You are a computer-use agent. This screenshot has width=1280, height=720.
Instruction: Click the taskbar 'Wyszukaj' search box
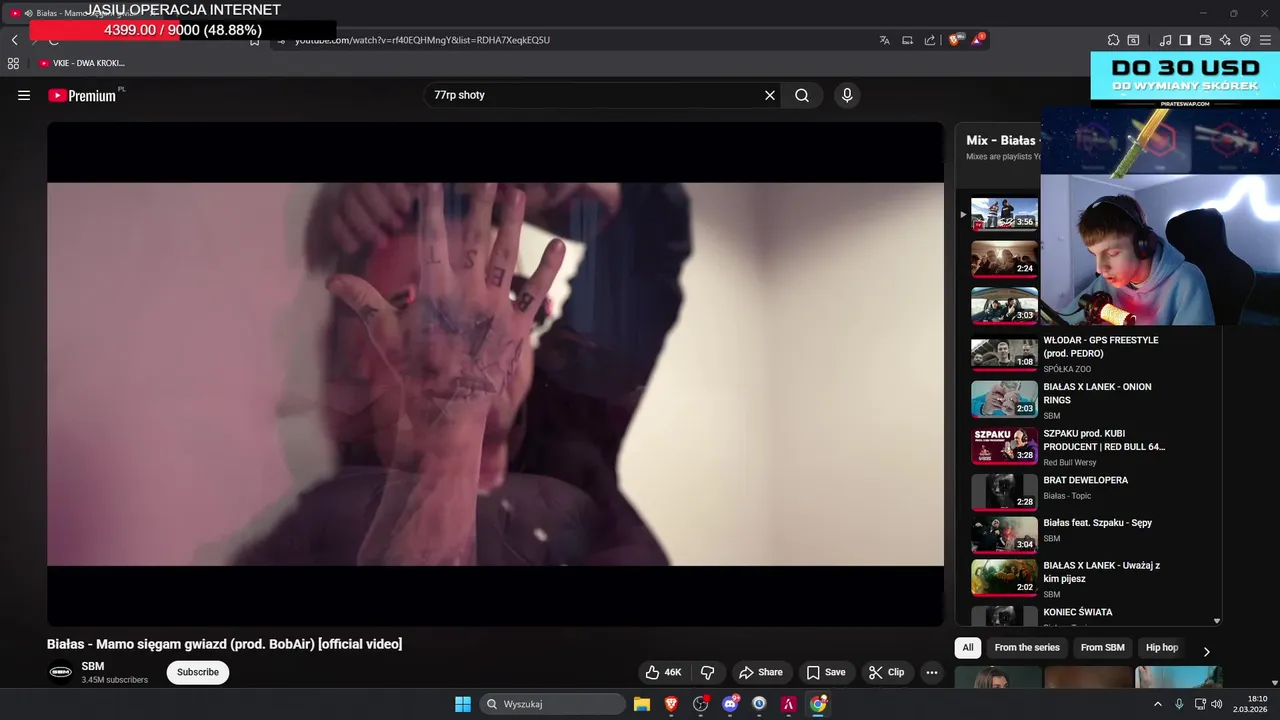click(553, 704)
